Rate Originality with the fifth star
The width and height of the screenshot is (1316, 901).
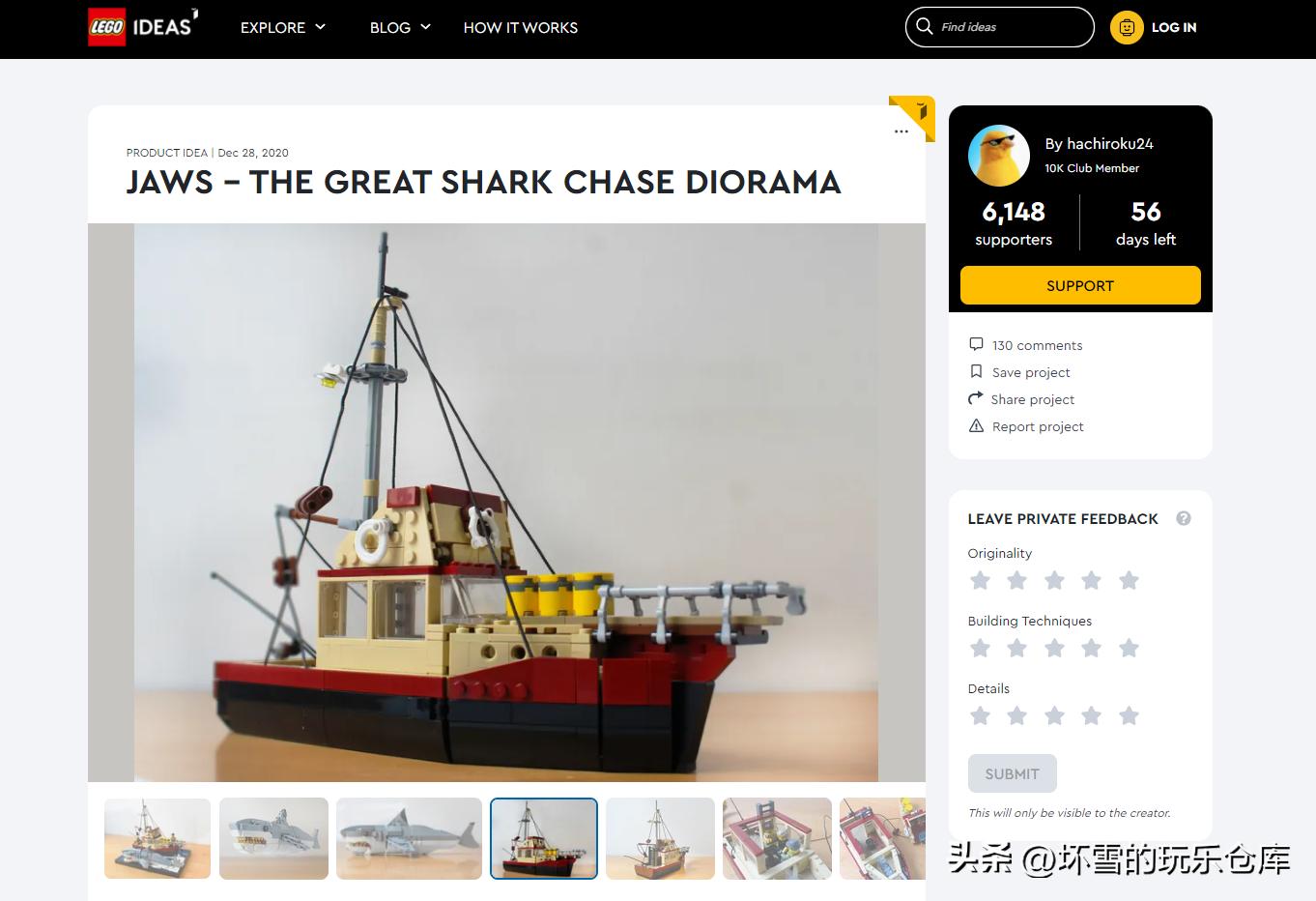click(1129, 580)
